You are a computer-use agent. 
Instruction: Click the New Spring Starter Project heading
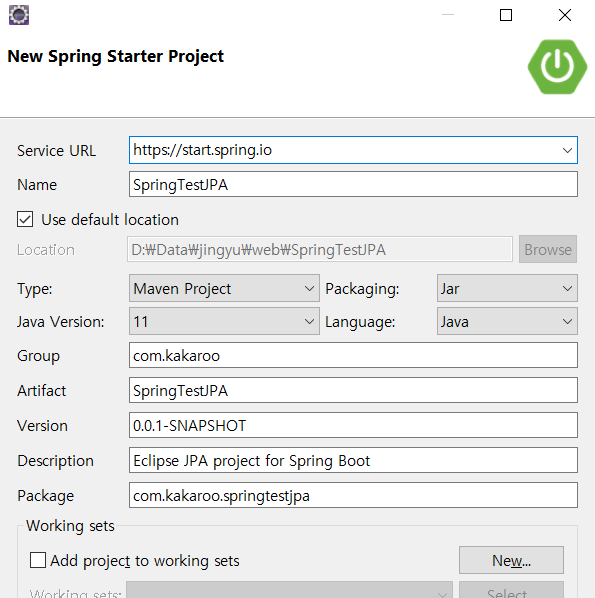[x=116, y=56]
